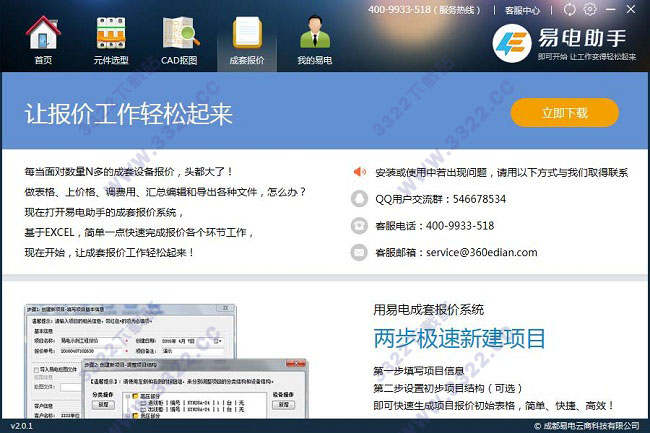Click the QQ group bell icon
The height and width of the screenshot is (433, 650).
[359, 198]
